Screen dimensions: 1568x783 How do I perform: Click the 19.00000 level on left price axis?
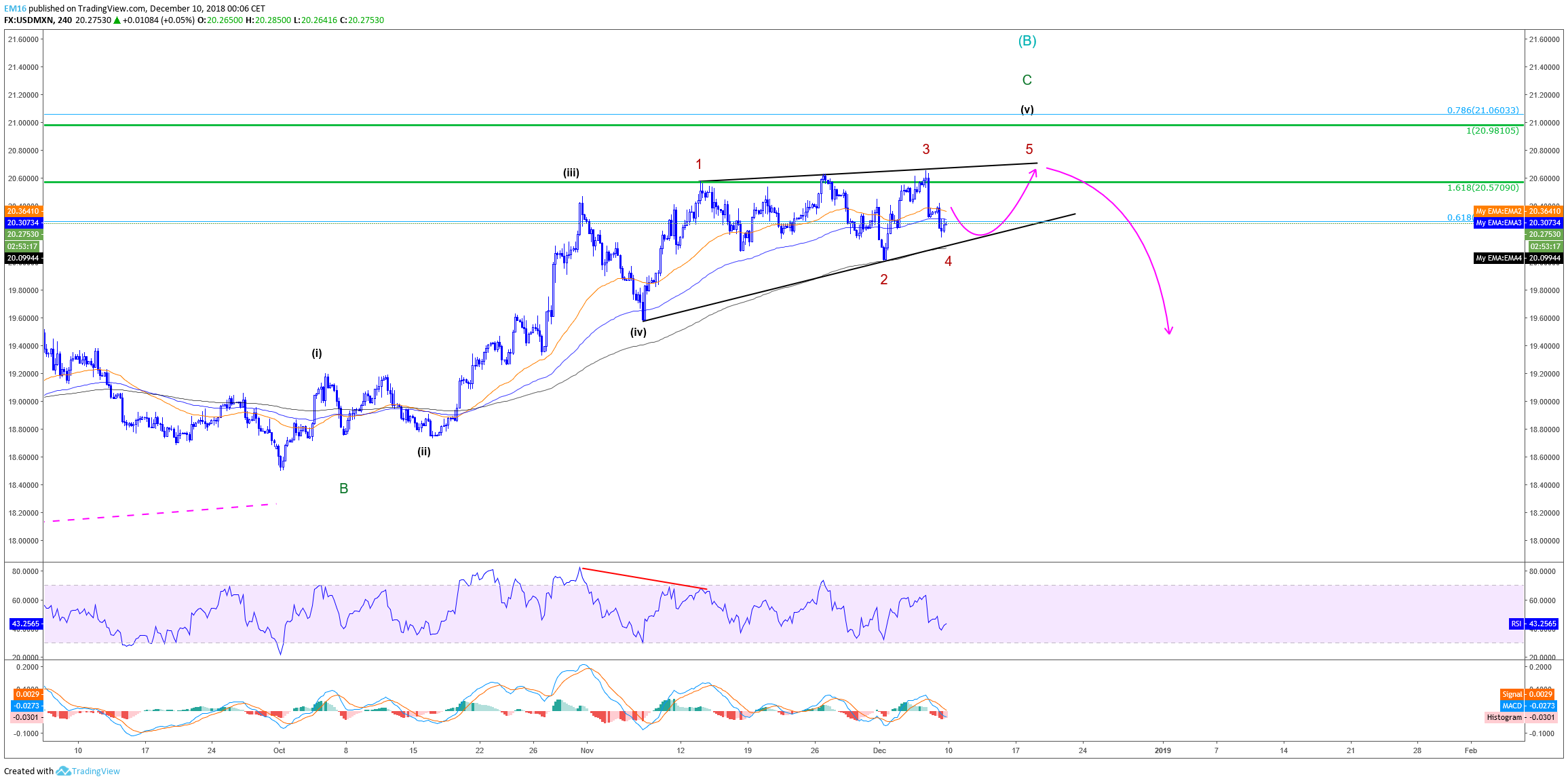pyautogui.click(x=23, y=402)
